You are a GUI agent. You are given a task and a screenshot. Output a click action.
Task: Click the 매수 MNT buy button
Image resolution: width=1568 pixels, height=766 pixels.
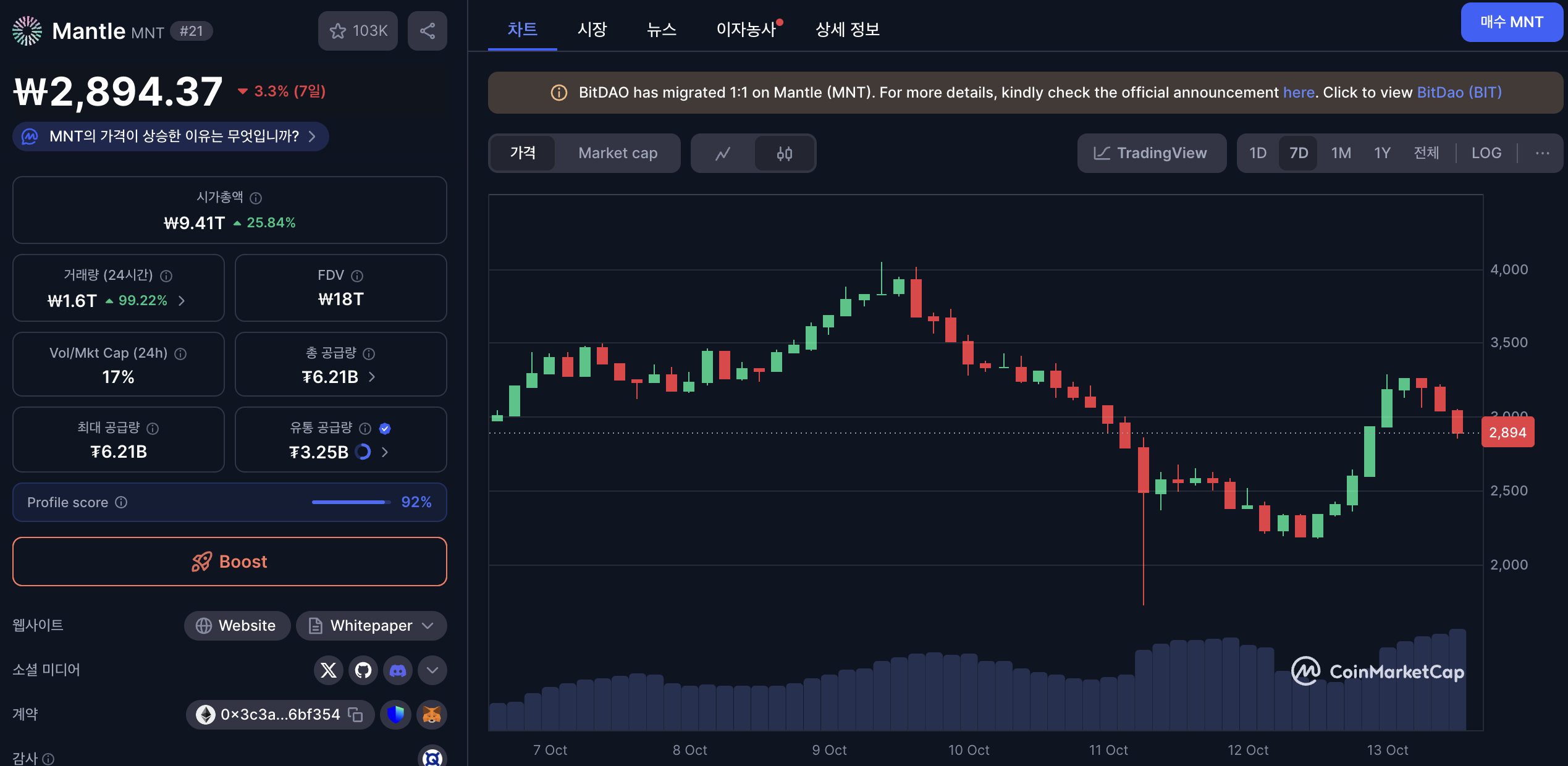click(1511, 22)
